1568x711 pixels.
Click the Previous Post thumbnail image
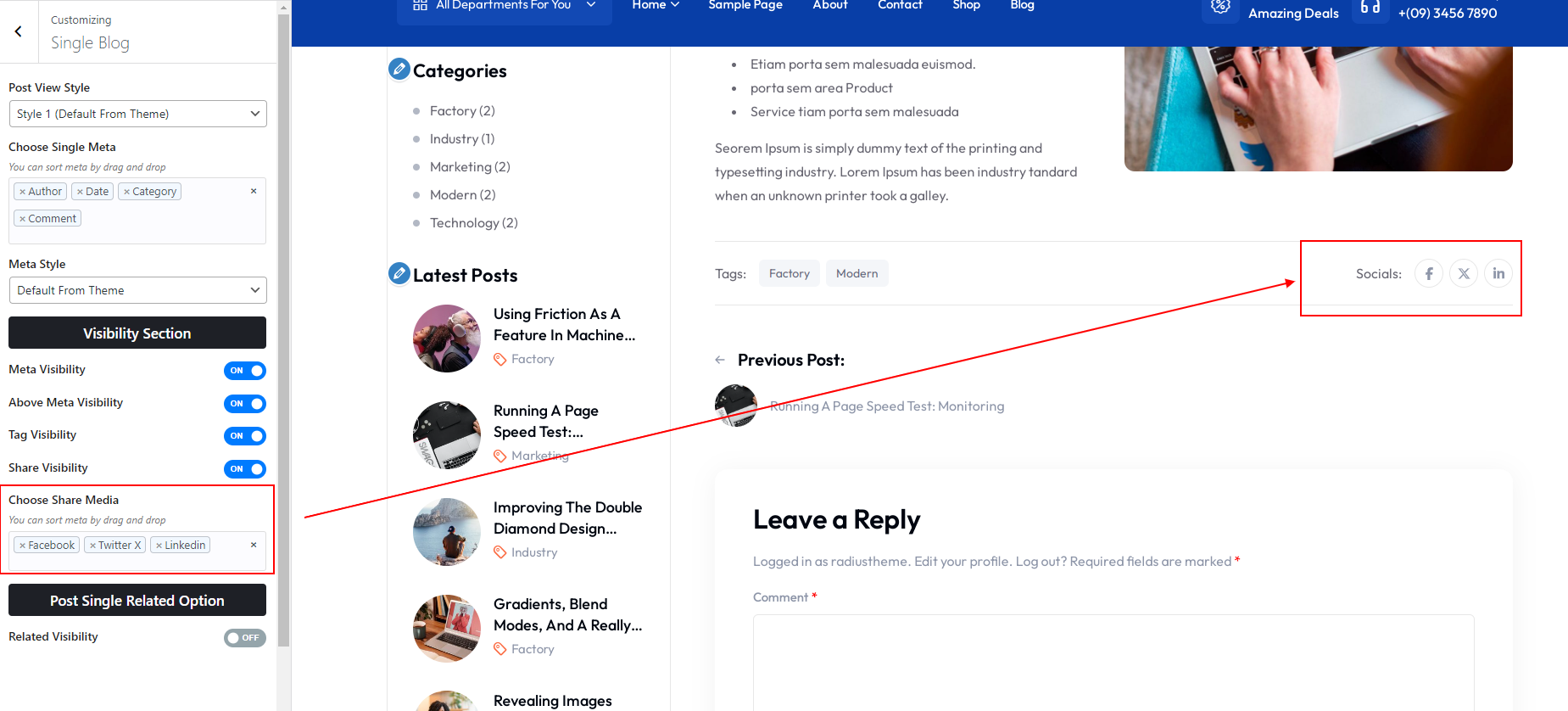pos(736,406)
